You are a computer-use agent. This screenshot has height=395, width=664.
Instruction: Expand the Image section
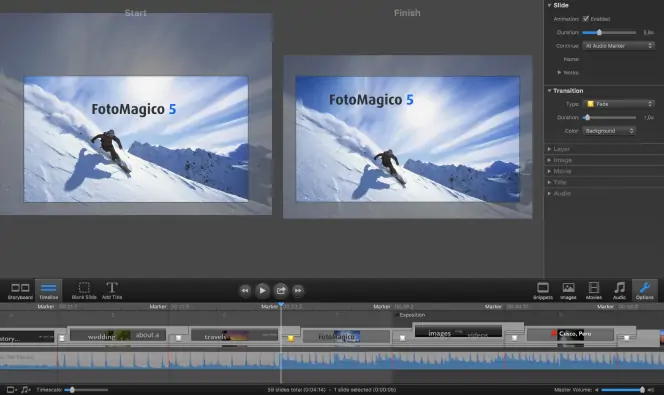coord(549,160)
